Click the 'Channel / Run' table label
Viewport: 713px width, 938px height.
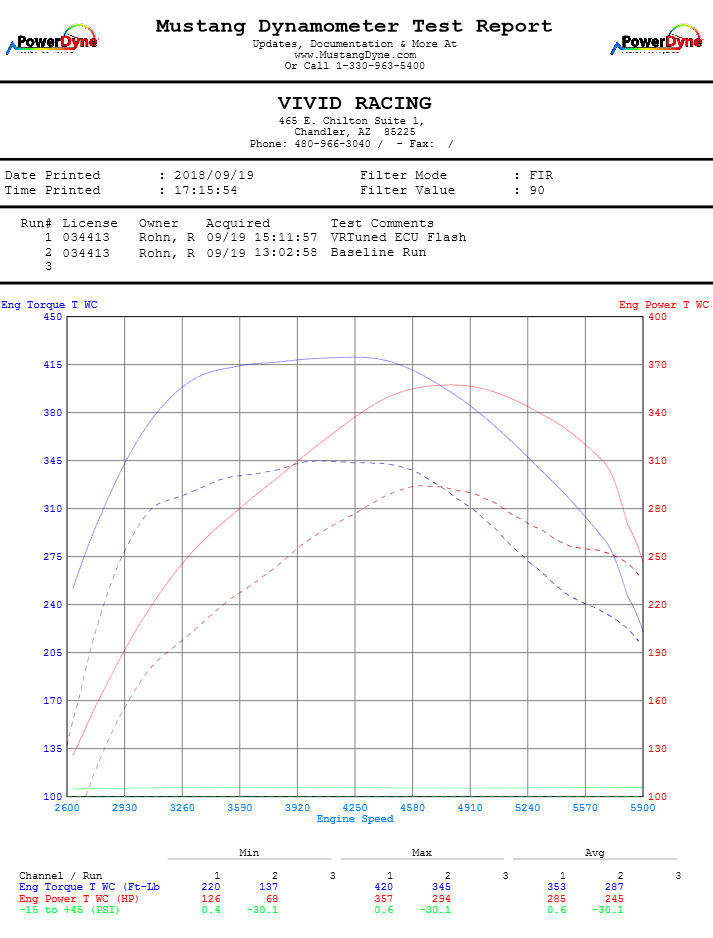click(60, 876)
